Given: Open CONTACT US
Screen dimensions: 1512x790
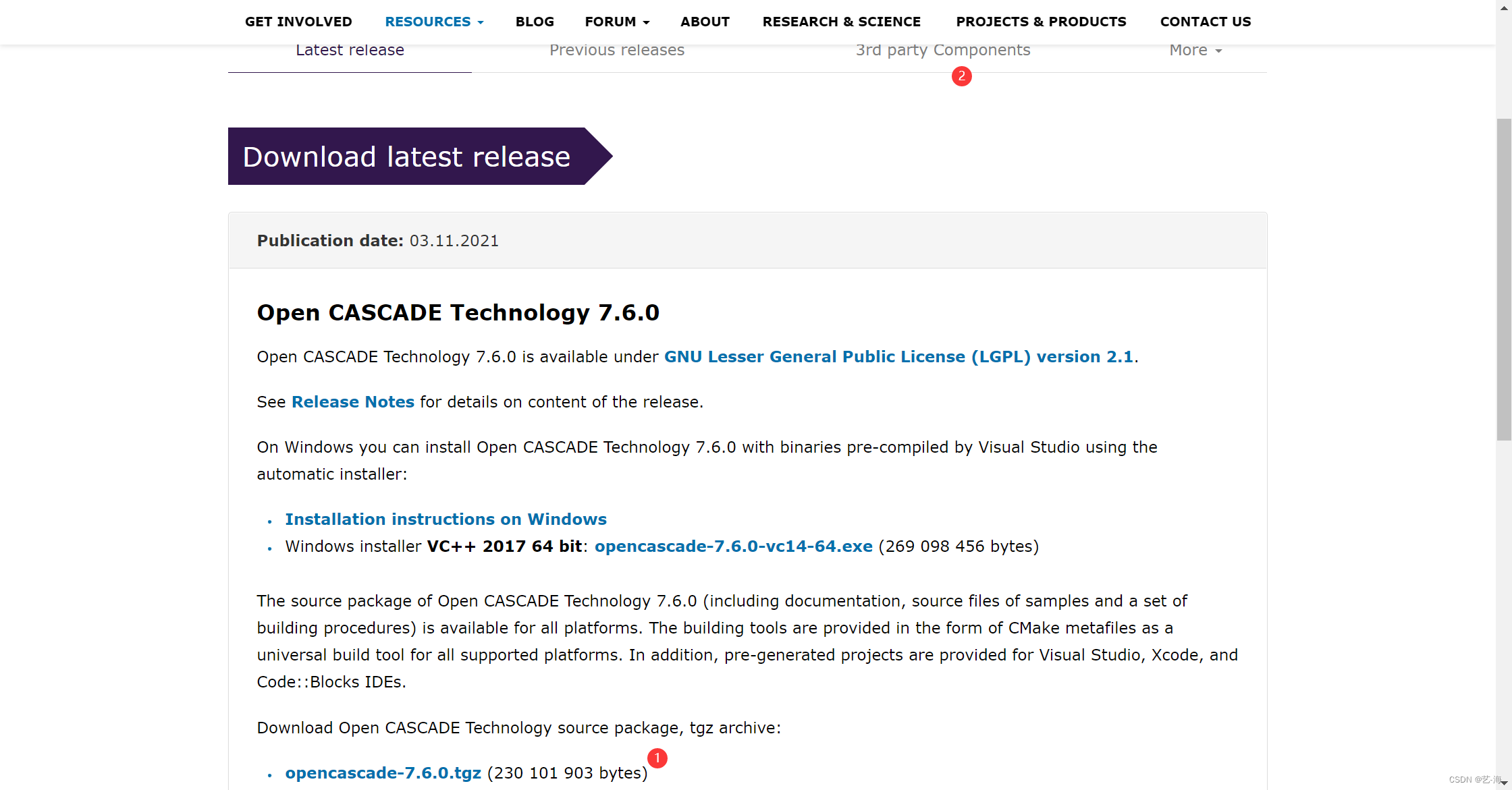Looking at the screenshot, I should pyautogui.click(x=1206, y=21).
